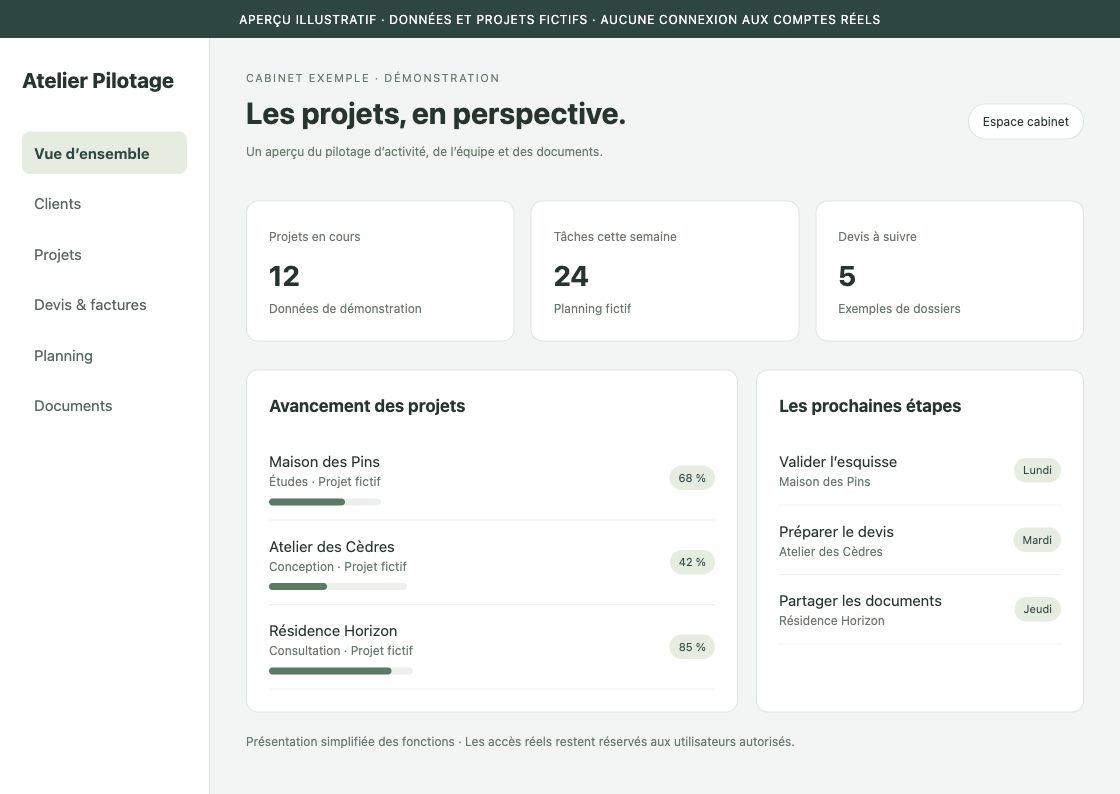Viewport: 1120px width, 794px height.
Task: Click the CABINET EXEMPLE · DÉMONSTRATION label
Action: pos(373,78)
